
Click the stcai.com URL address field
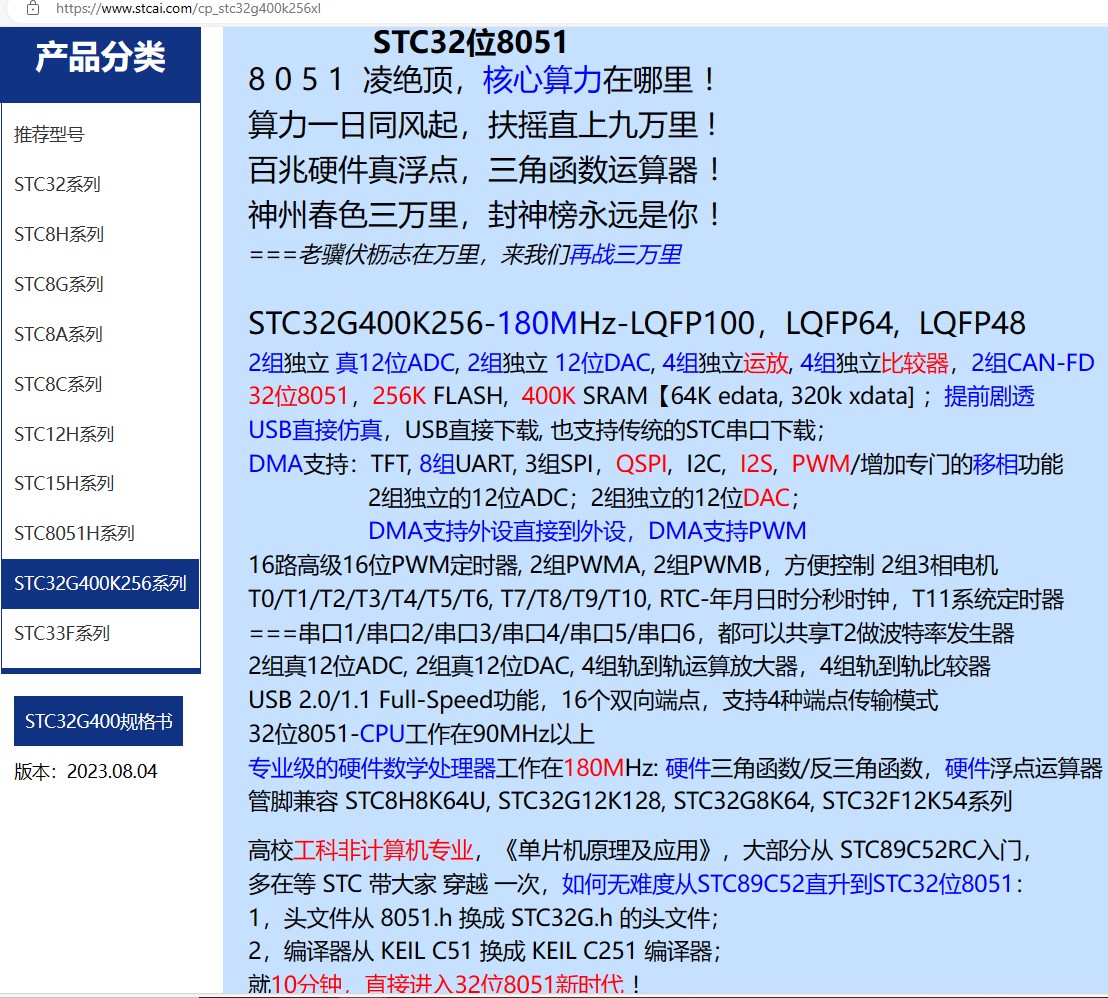[188, 8]
